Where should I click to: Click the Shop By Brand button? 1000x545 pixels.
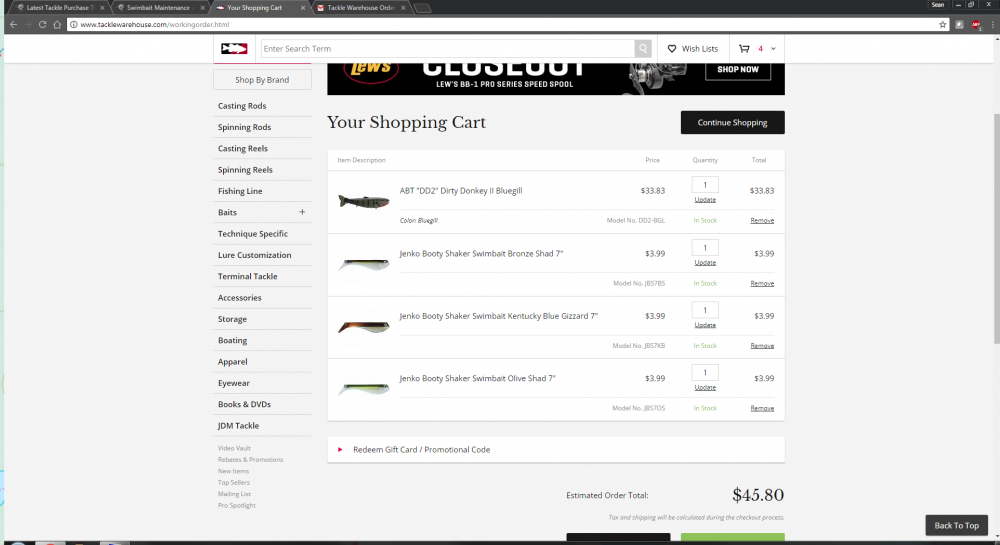coord(262,80)
